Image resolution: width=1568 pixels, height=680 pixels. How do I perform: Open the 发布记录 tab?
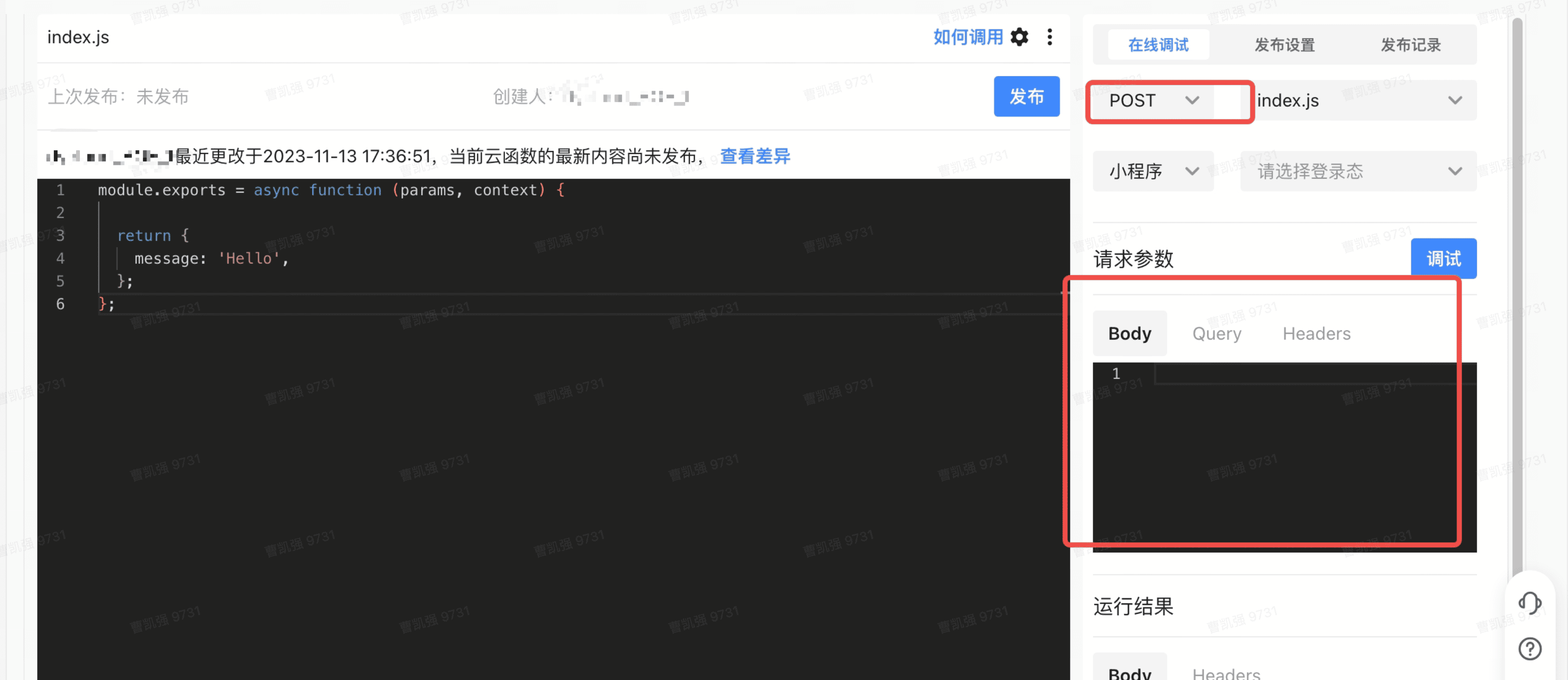tap(1410, 45)
